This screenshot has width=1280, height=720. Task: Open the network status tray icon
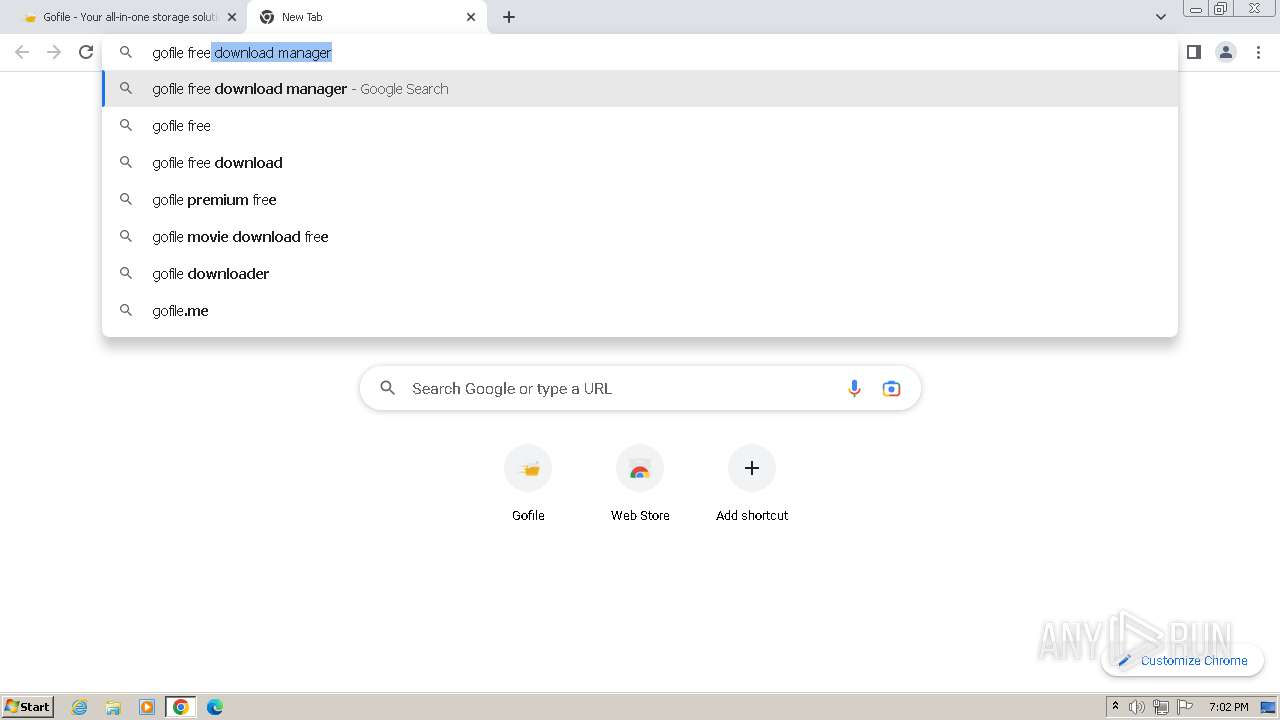[1161, 707]
